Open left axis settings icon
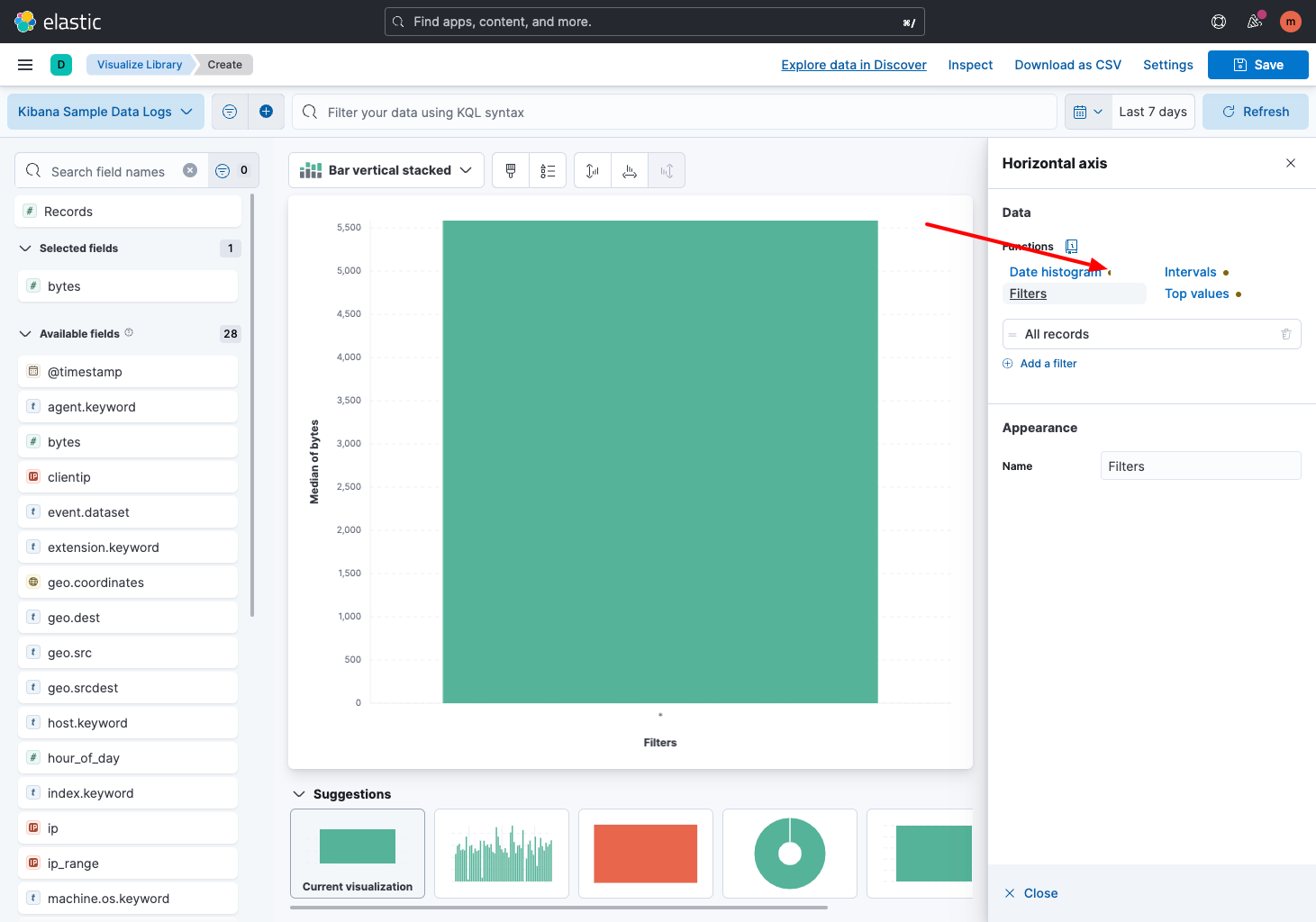This screenshot has width=1316, height=922. pyautogui.click(x=593, y=170)
